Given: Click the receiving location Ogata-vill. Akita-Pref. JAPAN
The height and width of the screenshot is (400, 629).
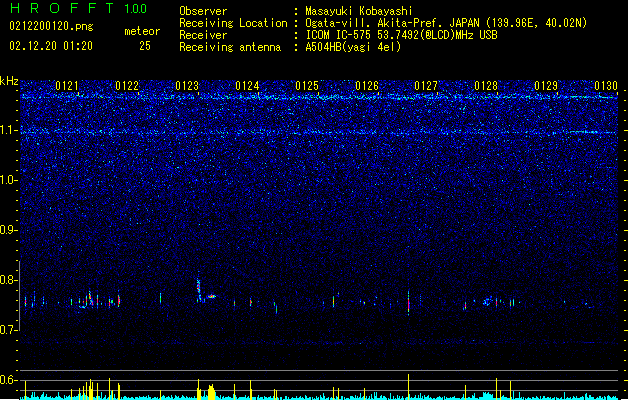Looking at the screenshot, I should pyautogui.click(x=392, y=23).
